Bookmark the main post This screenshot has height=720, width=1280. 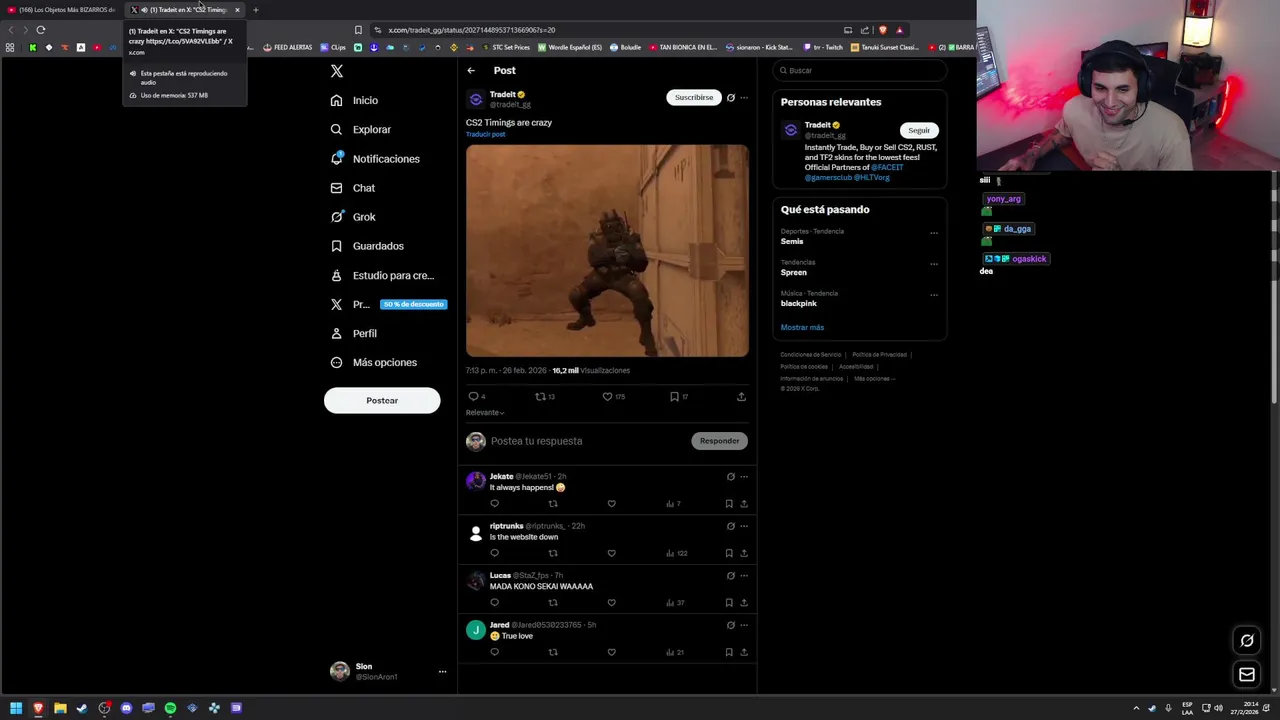[x=674, y=397]
